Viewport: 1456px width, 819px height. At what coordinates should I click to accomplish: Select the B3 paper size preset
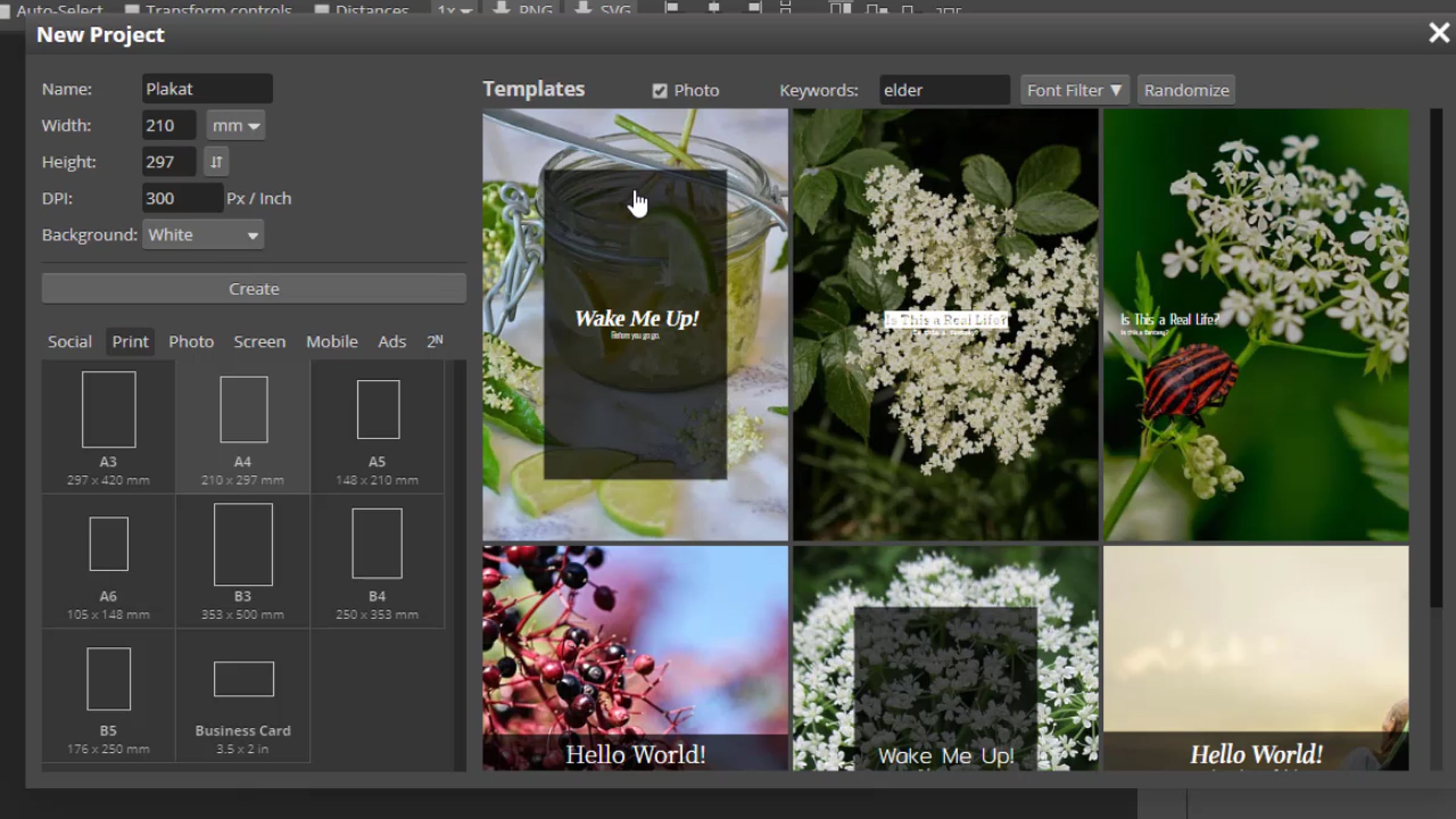[243, 562]
